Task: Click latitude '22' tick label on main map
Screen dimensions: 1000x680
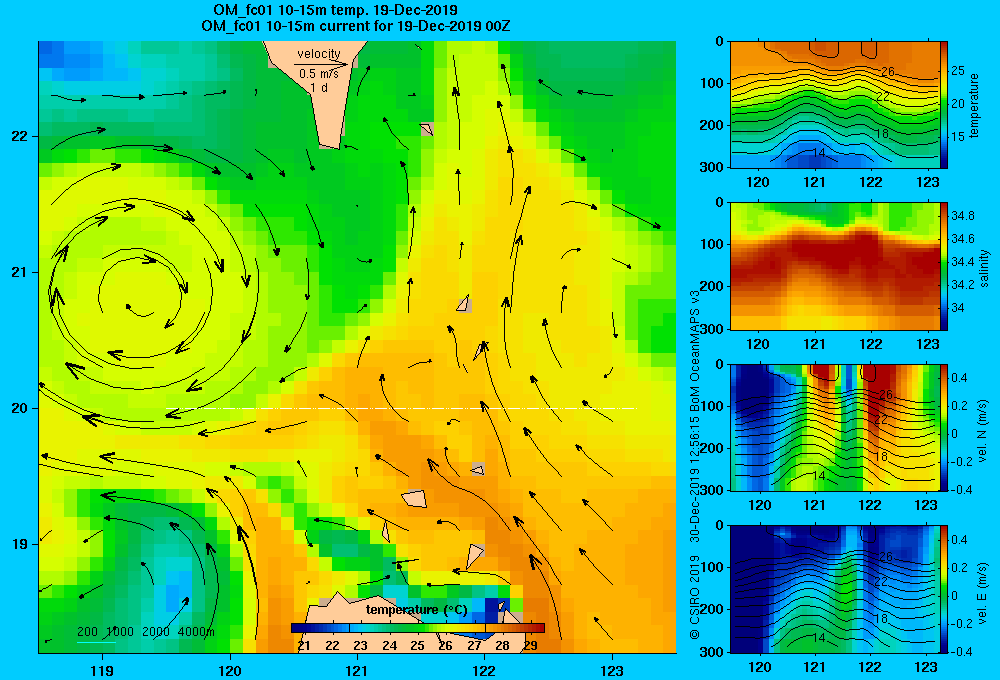Action: pos(19,137)
